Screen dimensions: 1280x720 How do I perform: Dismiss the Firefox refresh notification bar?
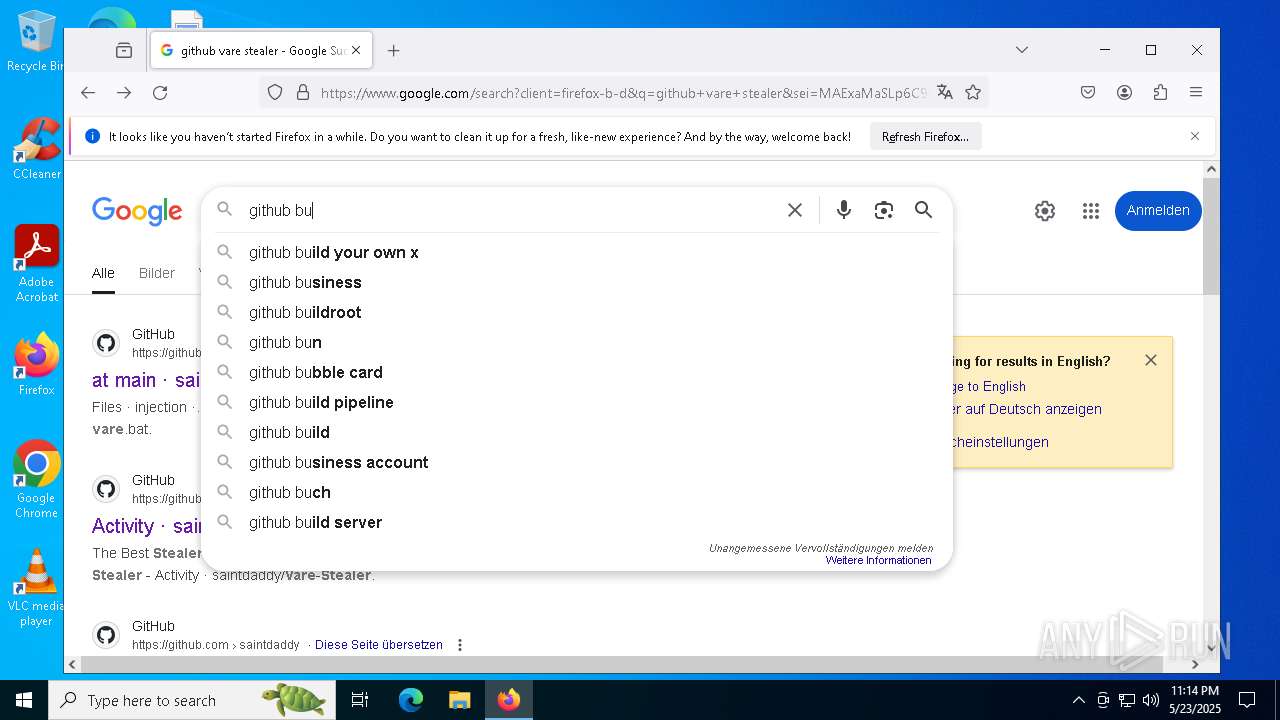point(1195,136)
